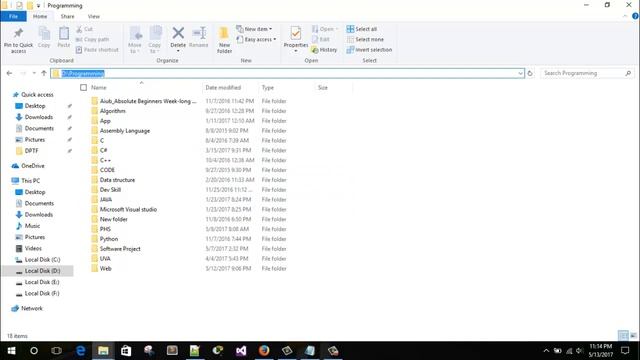
Task: Open Videos under This PC
Action: (33, 249)
